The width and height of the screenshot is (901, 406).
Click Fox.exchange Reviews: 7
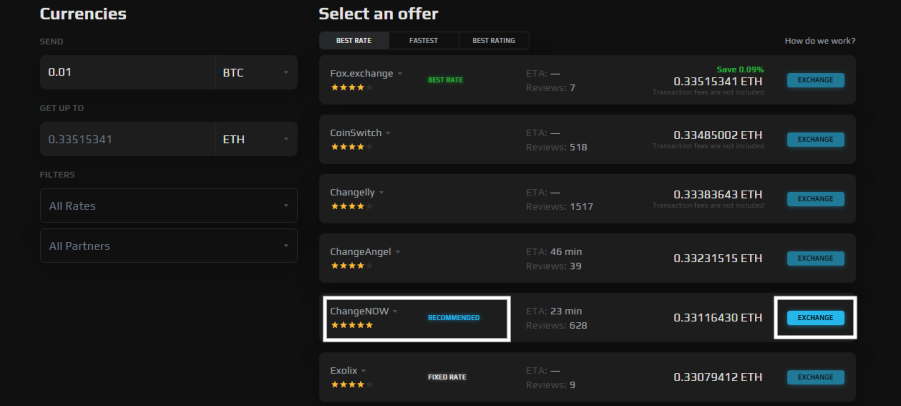(550, 88)
